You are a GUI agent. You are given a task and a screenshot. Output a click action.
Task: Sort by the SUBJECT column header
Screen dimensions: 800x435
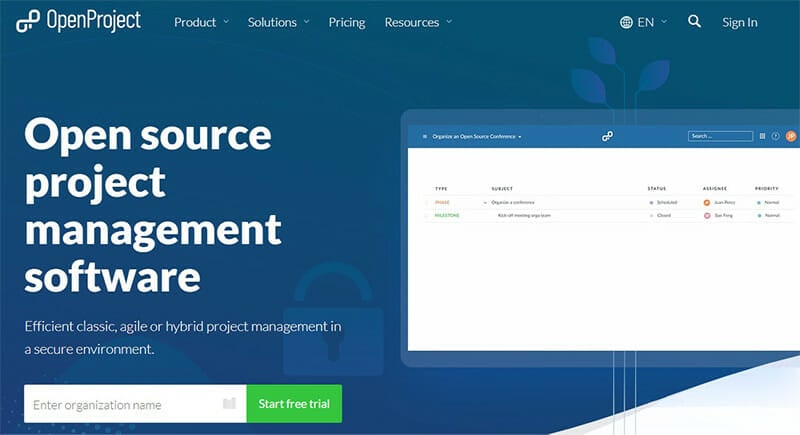pyautogui.click(x=502, y=189)
